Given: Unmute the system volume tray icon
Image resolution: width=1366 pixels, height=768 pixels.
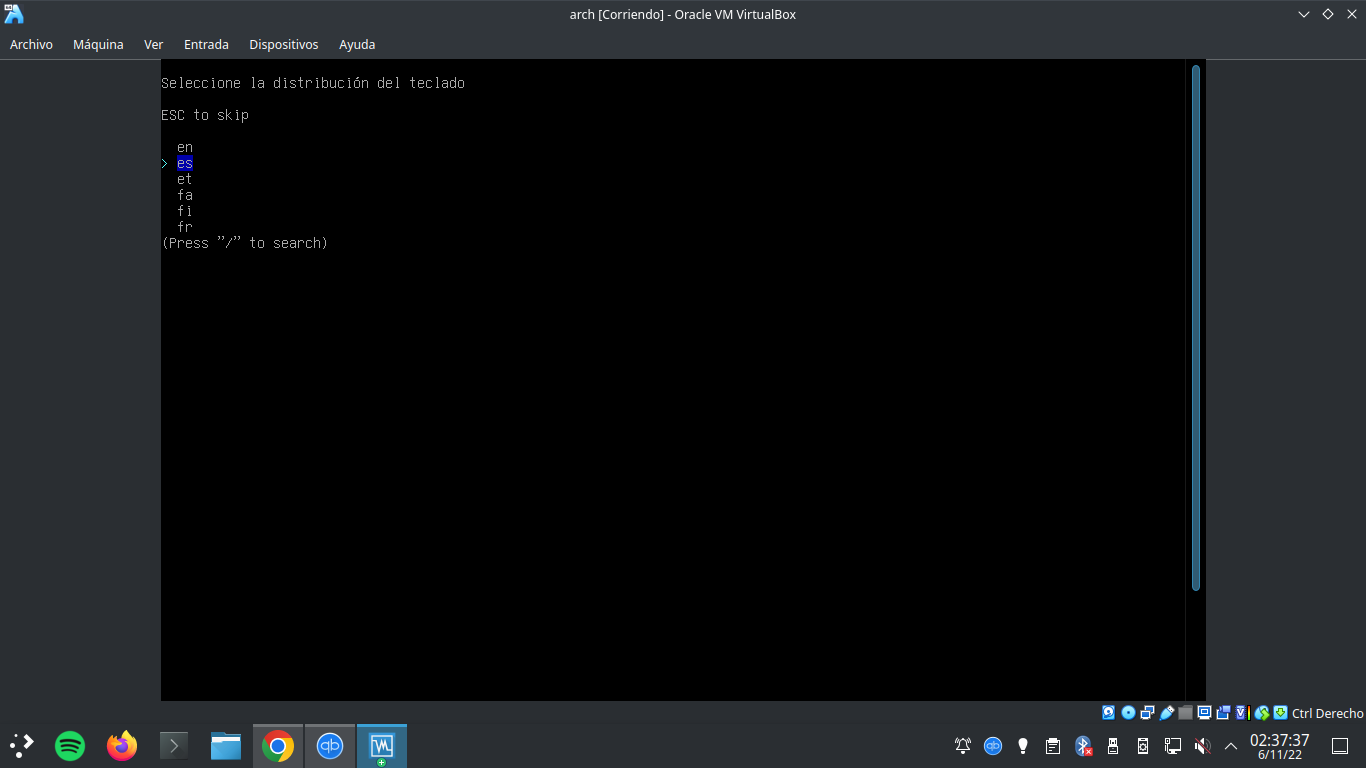Looking at the screenshot, I should (1202, 745).
